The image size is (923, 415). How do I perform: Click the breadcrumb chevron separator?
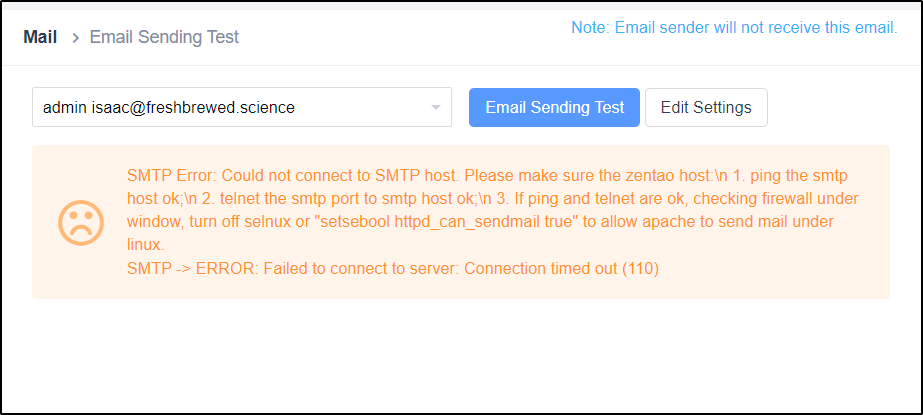coord(75,38)
